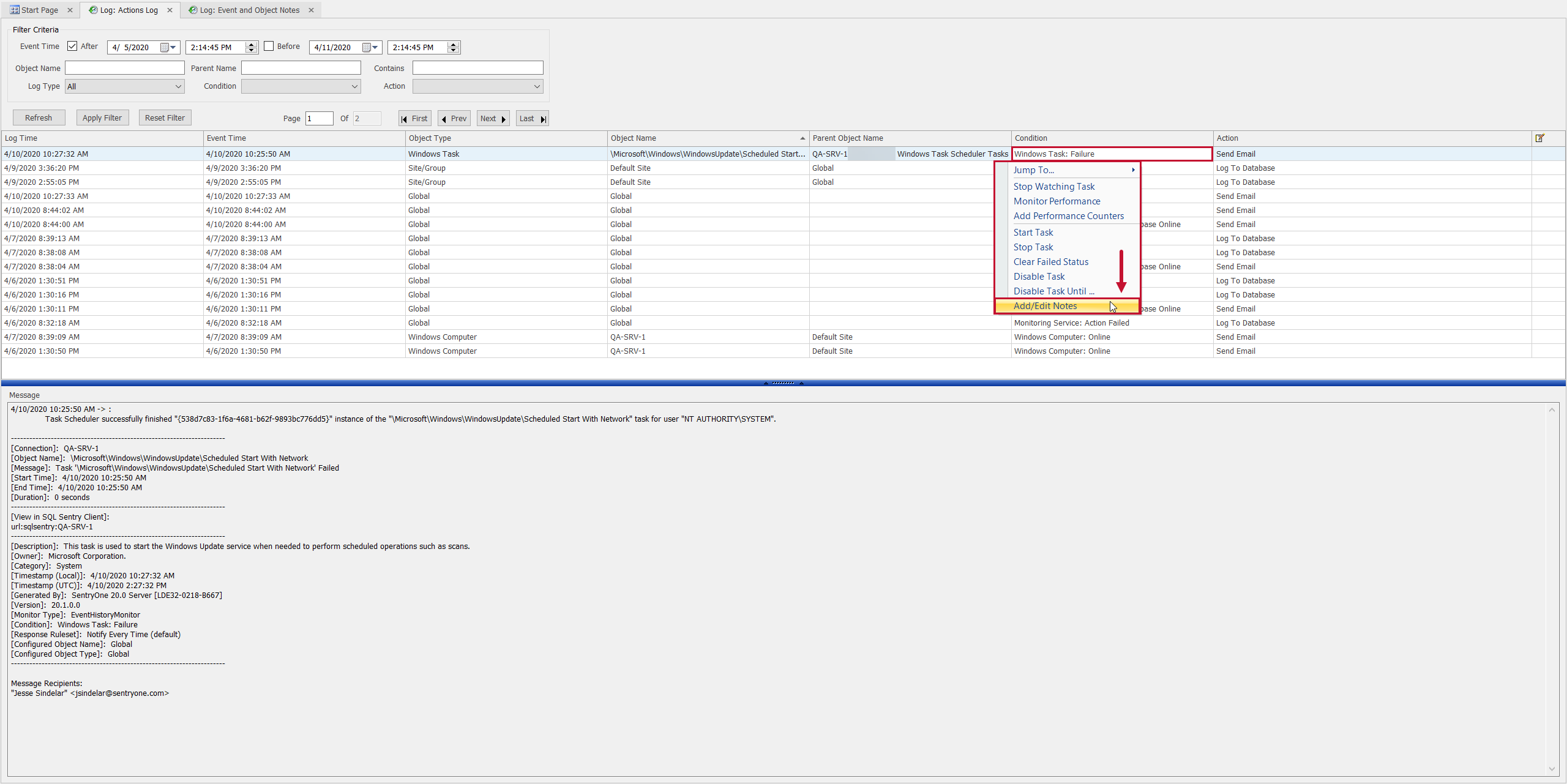Click the sort arrow on the Object Name column

point(802,138)
